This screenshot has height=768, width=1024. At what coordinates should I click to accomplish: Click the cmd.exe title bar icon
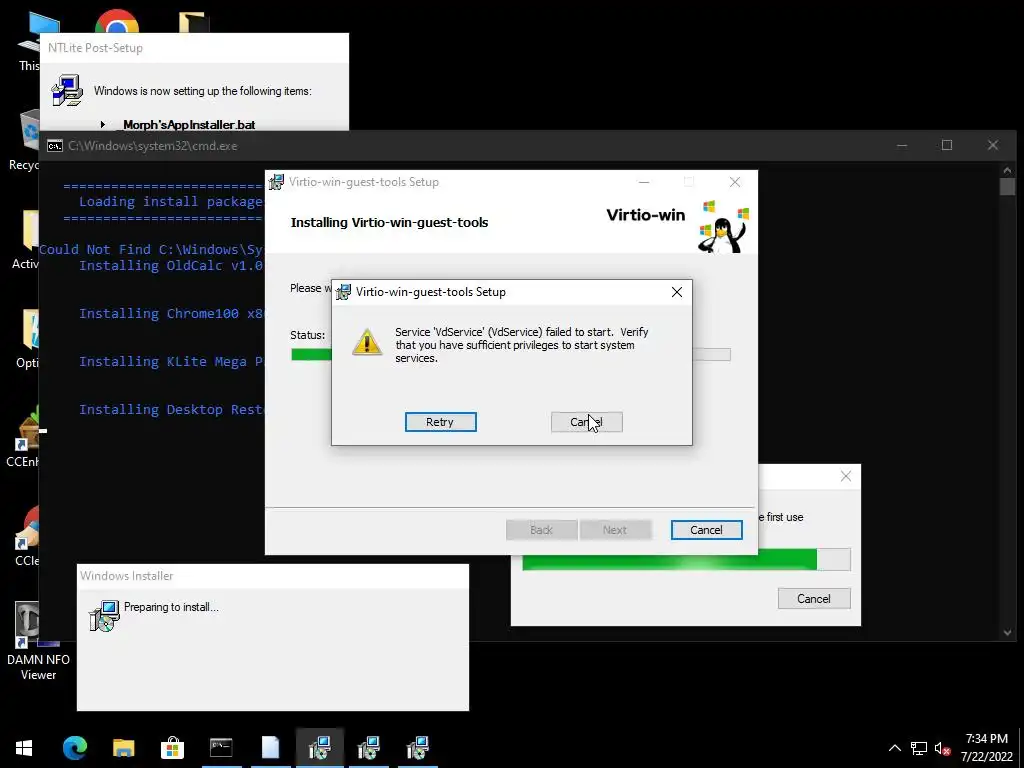[55, 146]
